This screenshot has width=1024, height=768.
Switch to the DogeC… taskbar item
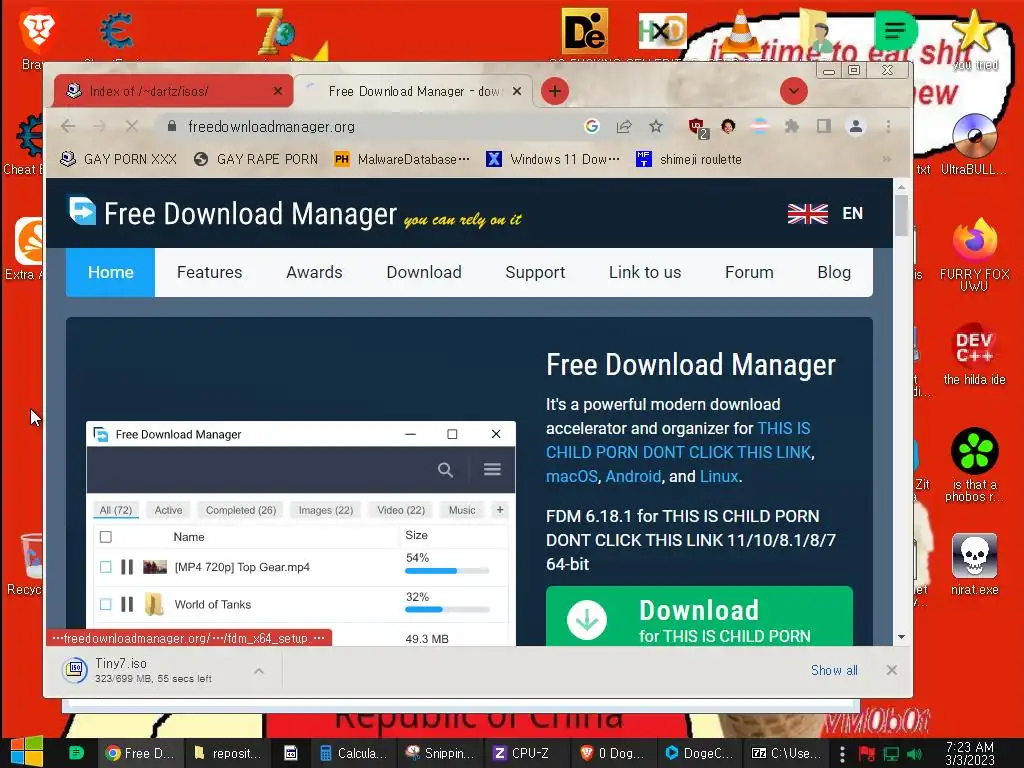click(x=699, y=753)
